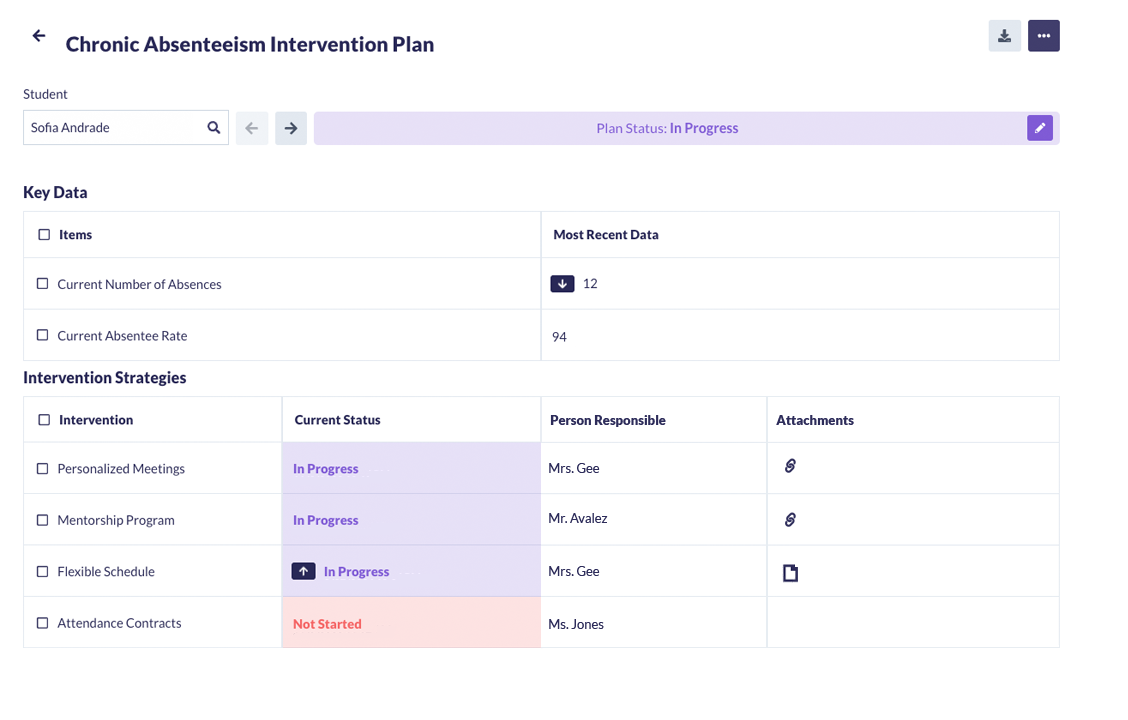Check the Items header checkbox
This screenshot has height=720, width=1128.
(41, 233)
